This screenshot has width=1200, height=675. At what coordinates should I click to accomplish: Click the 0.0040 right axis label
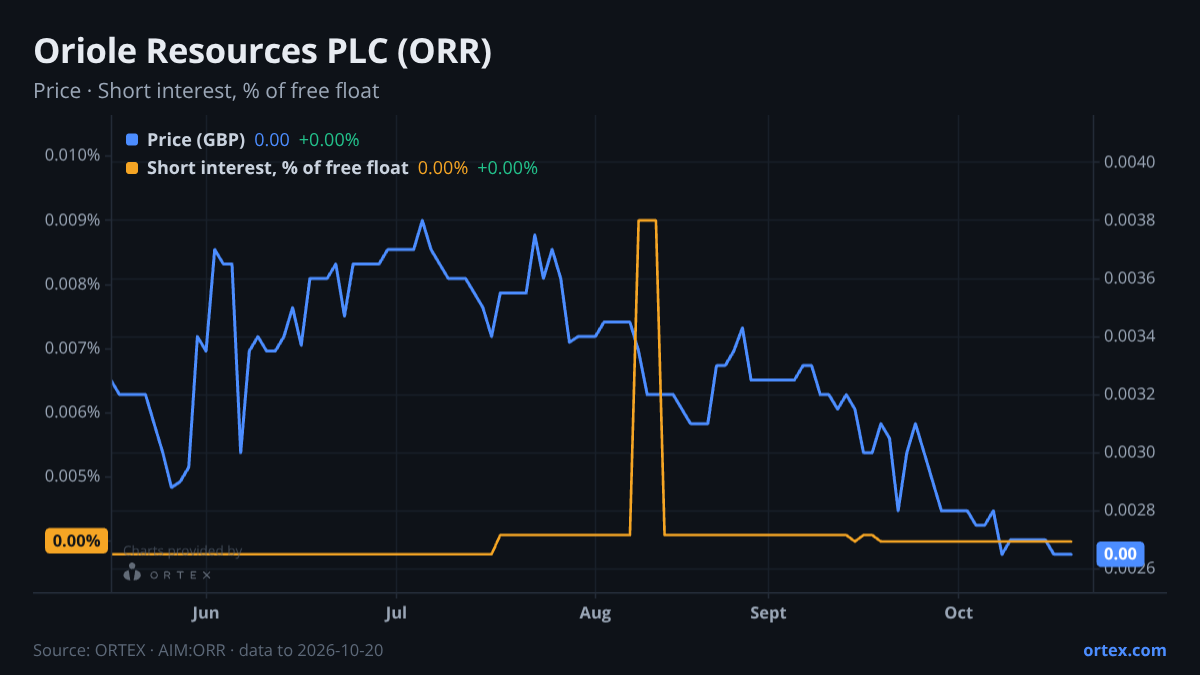click(x=1130, y=162)
